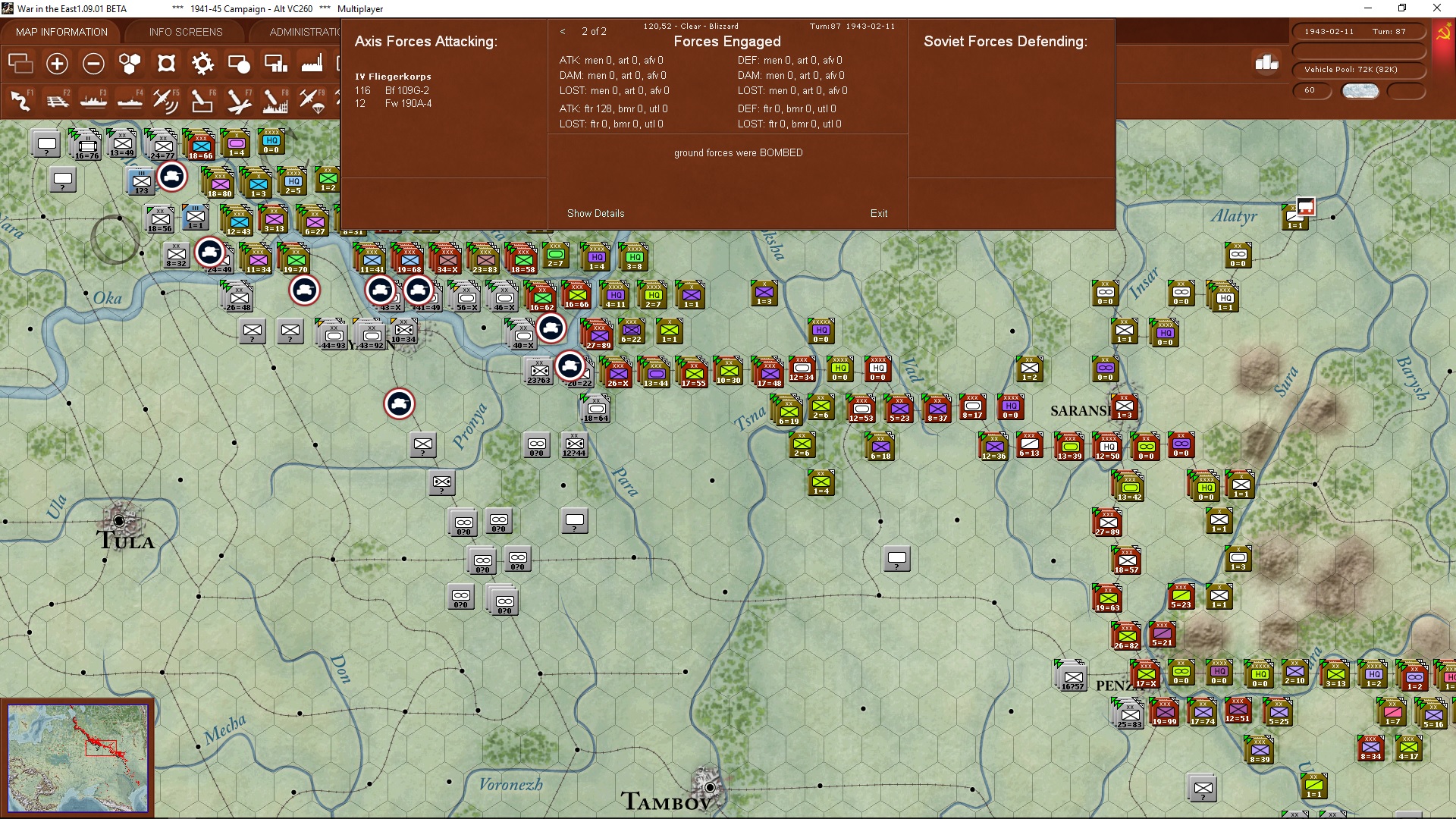Go to previous battle report arrow
1456x819 pixels.
pyautogui.click(x=563, y=31)
